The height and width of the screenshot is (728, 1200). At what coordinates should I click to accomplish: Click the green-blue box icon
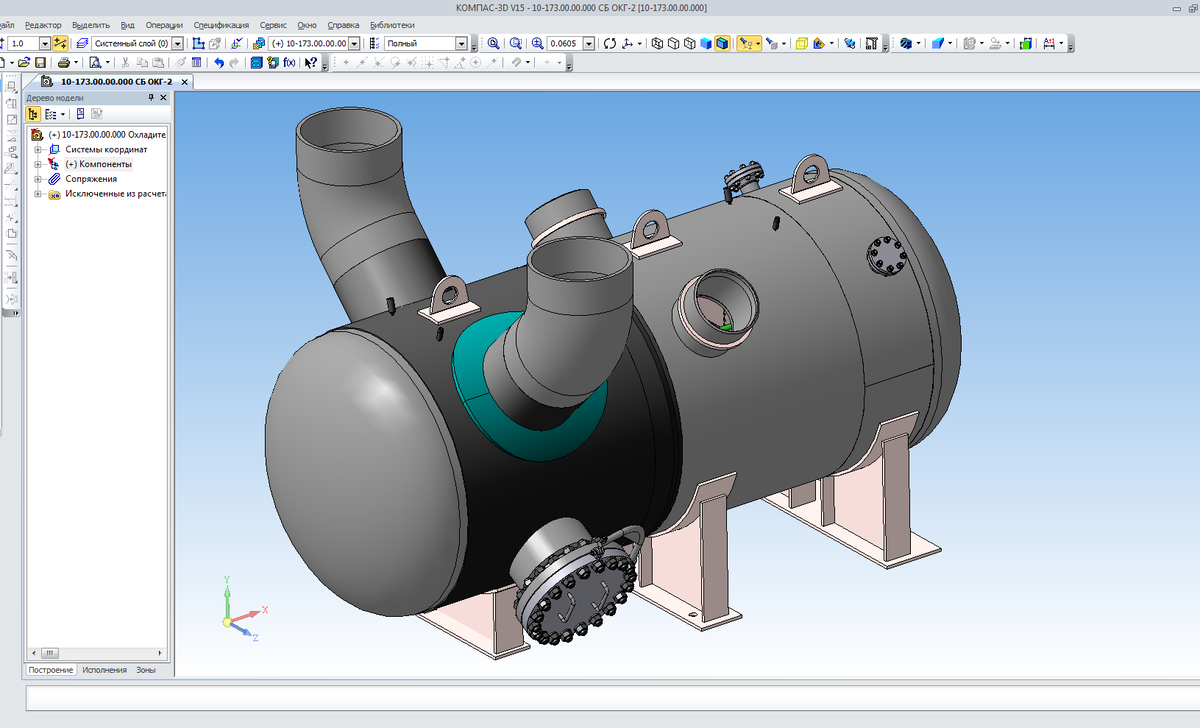click(1025, 44)
